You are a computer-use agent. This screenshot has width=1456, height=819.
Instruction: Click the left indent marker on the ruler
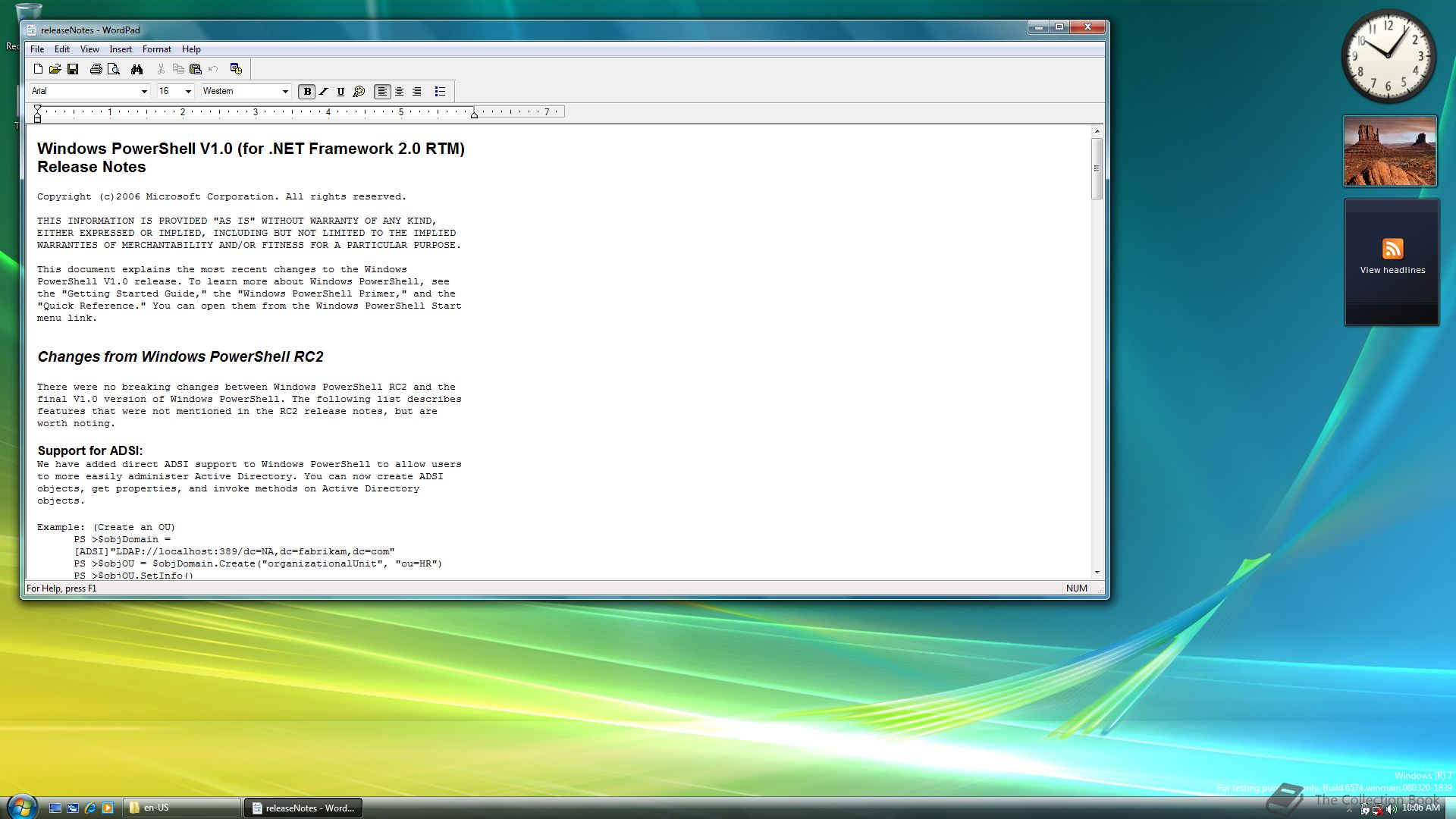click(37, 118)
